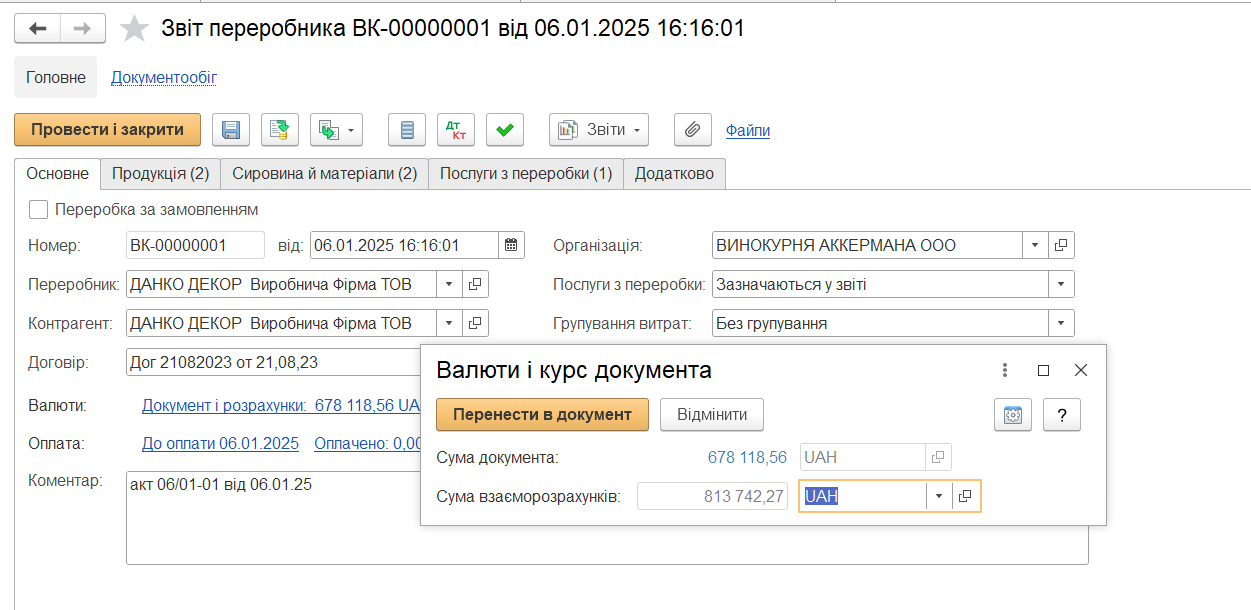The image size is (1251, 610).
Task: Click the document date field
Action: 404,245
